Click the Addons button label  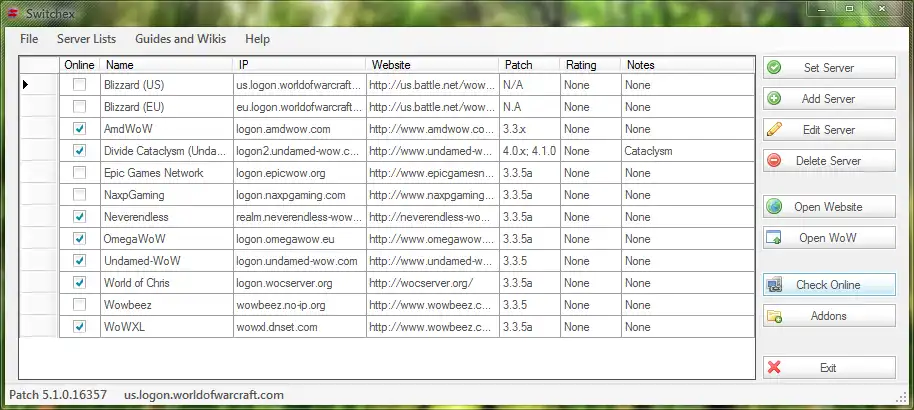(x=828, y=316)
